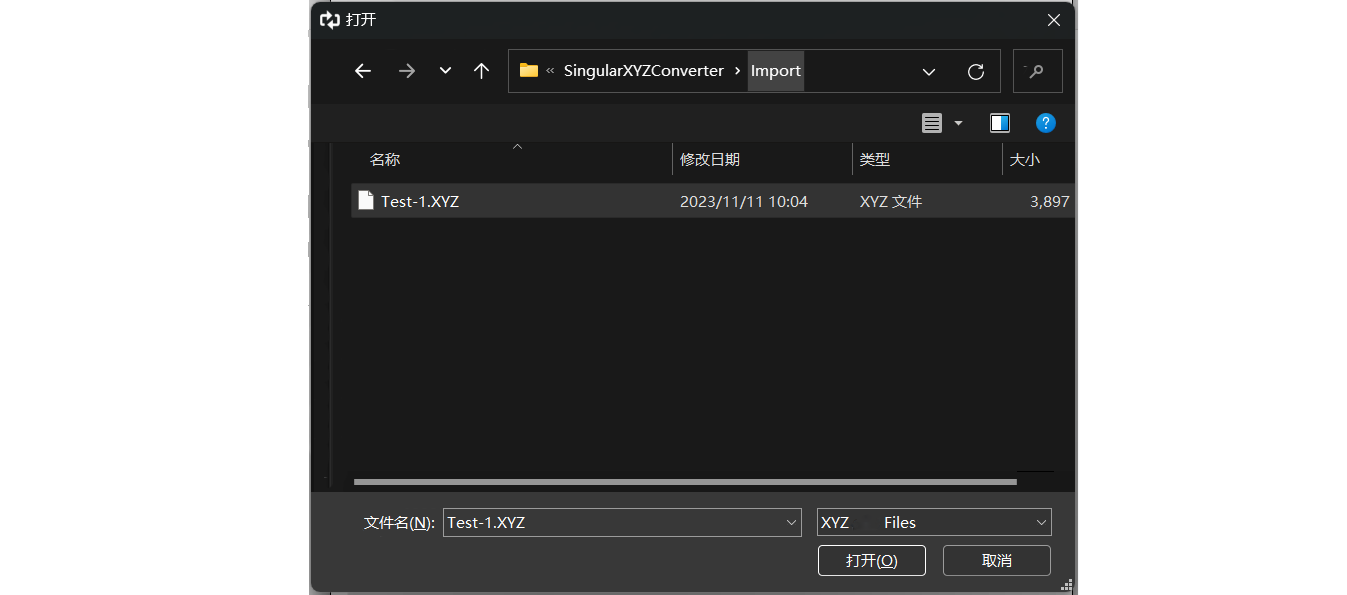Expand the file name suggestions dropdown

coord(793,522)
